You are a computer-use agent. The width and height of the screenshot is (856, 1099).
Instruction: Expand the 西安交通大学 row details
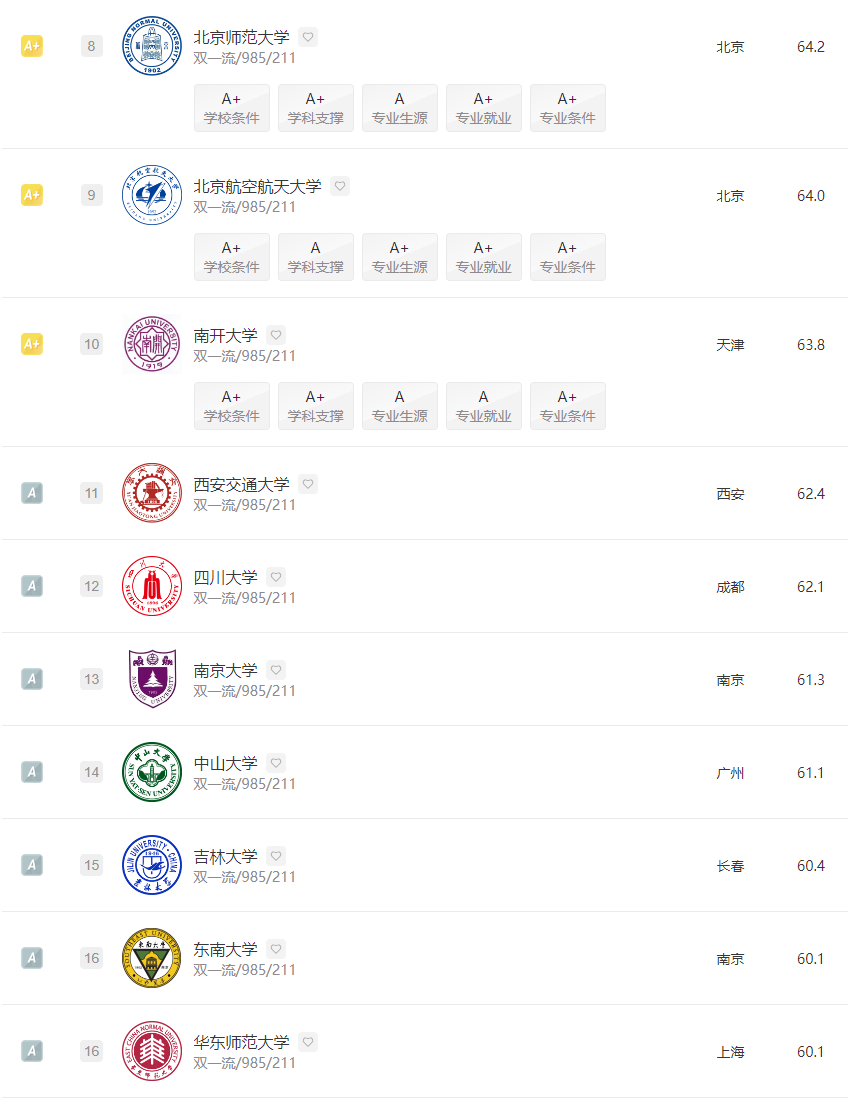425,493
